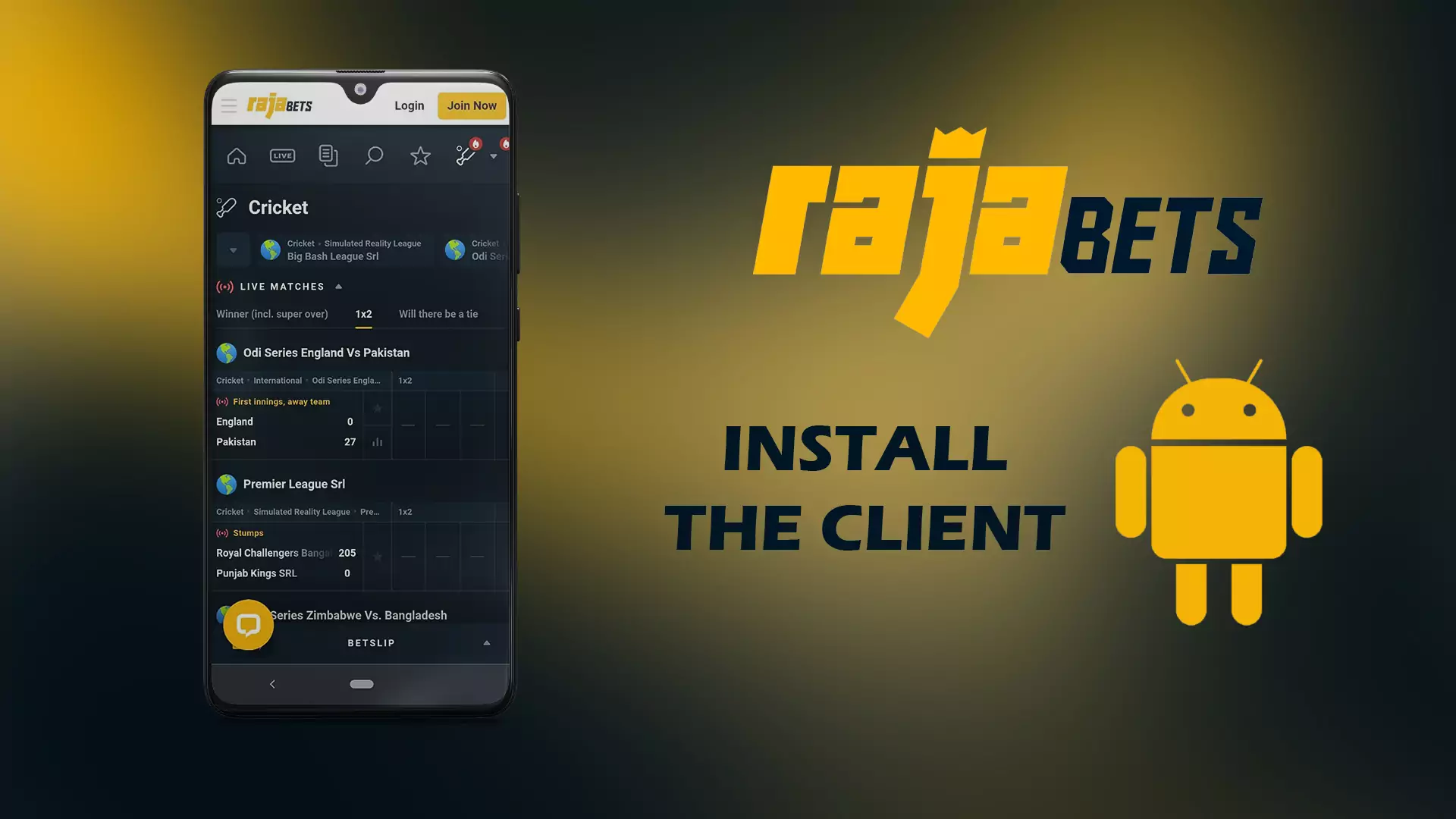This screenshot has height=819, width=1456.
Task: Click the document/bet history icon
Action: tap(327, 155)
